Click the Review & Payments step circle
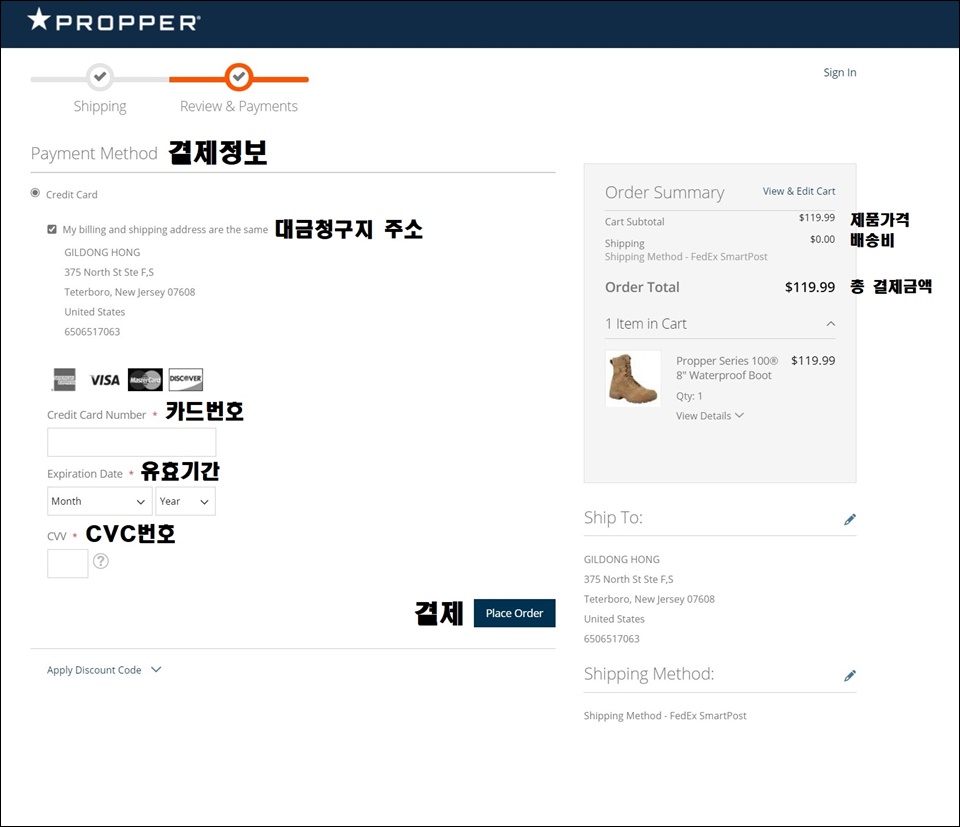 [239, 78]
